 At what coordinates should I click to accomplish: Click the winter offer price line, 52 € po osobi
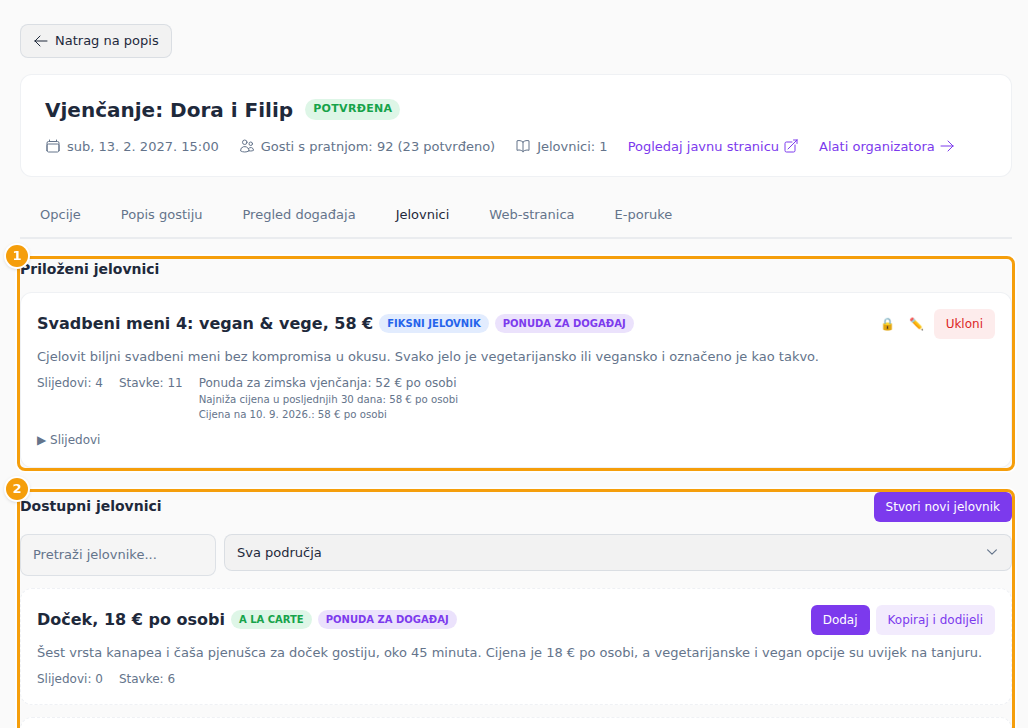coord(327,382)
